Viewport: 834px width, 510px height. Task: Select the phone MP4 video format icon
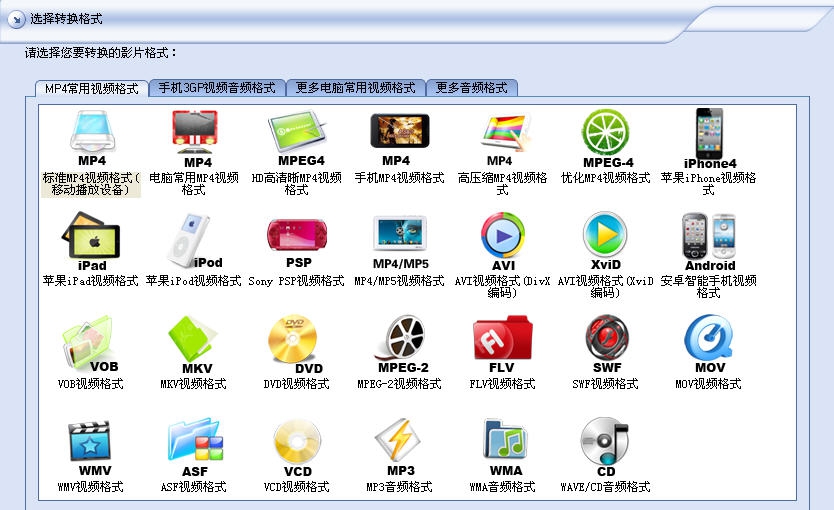pyautogui.click(x=399, y=137)
